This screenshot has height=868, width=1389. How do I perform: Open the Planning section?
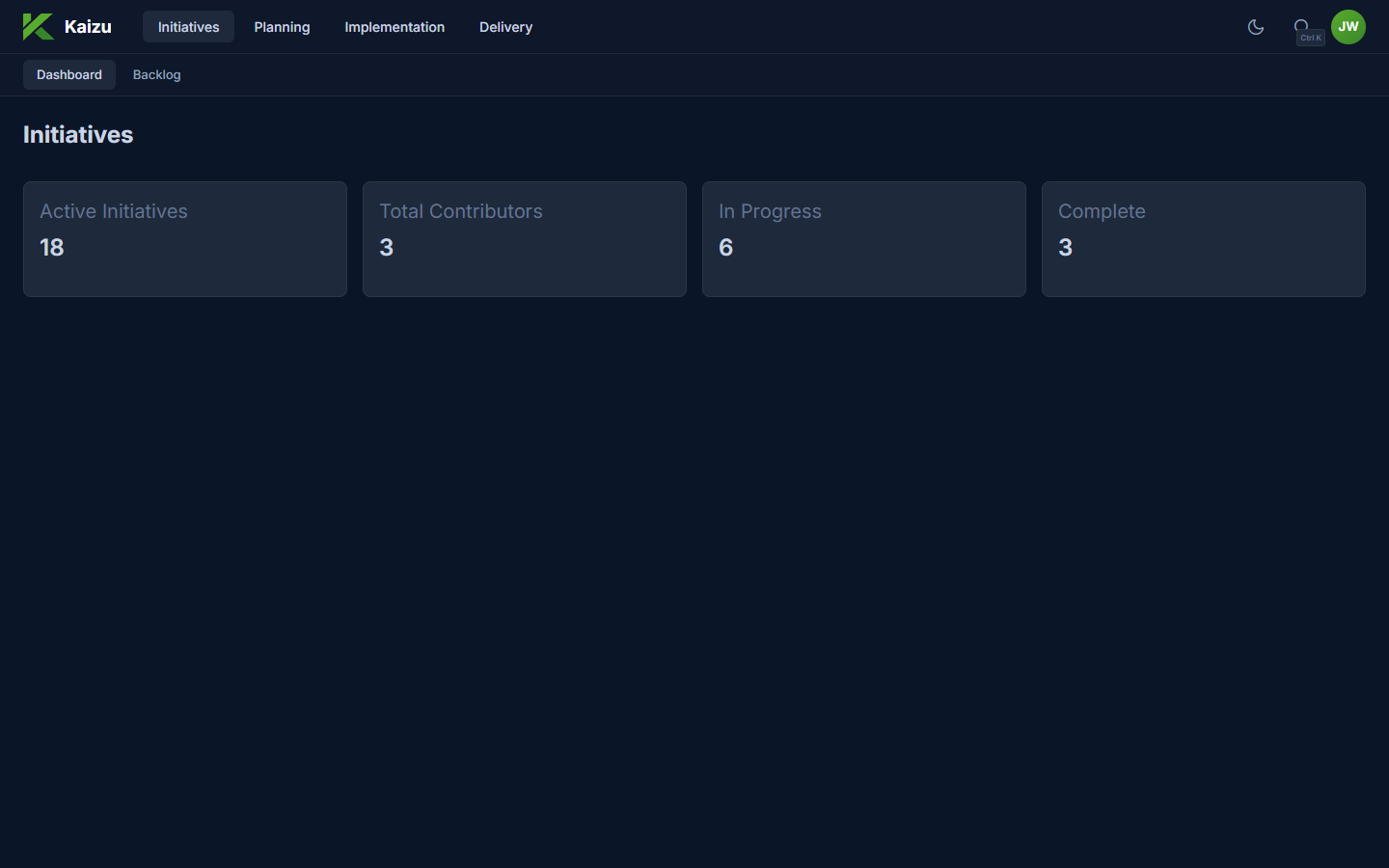click(x=281, y=27)
